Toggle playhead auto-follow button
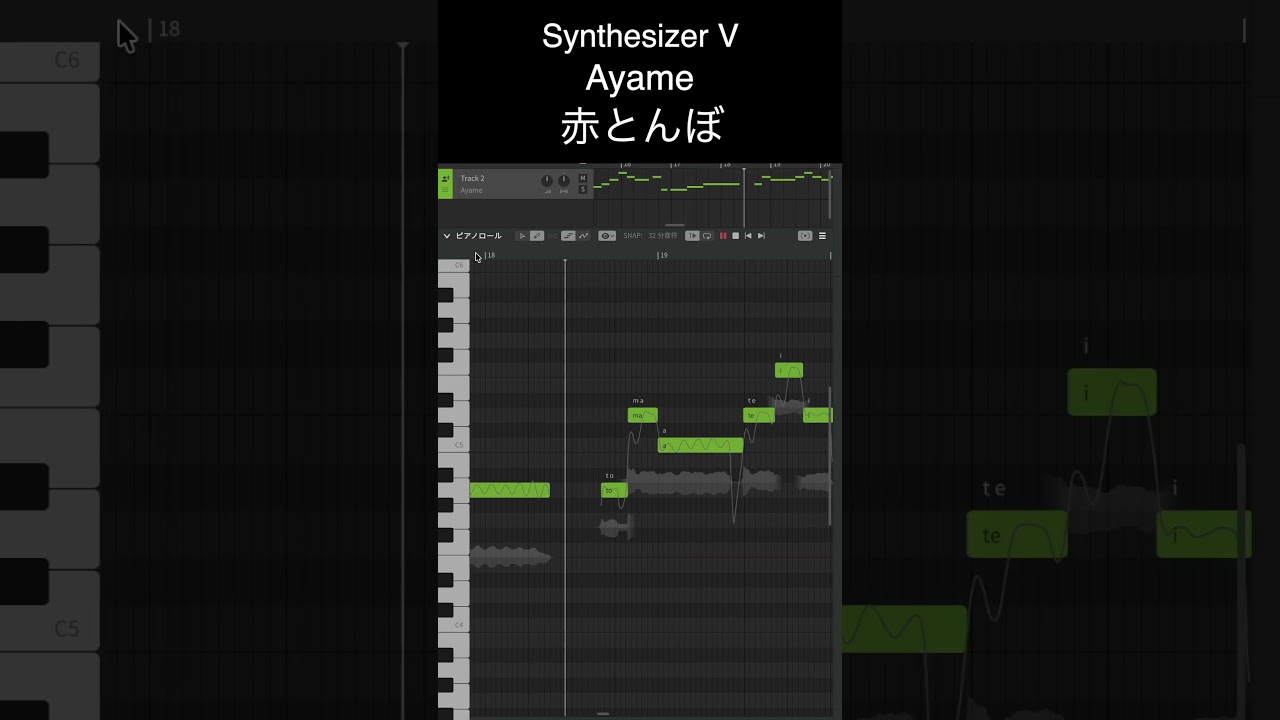This screenshot has width=1280, height=720. (692, 236)
